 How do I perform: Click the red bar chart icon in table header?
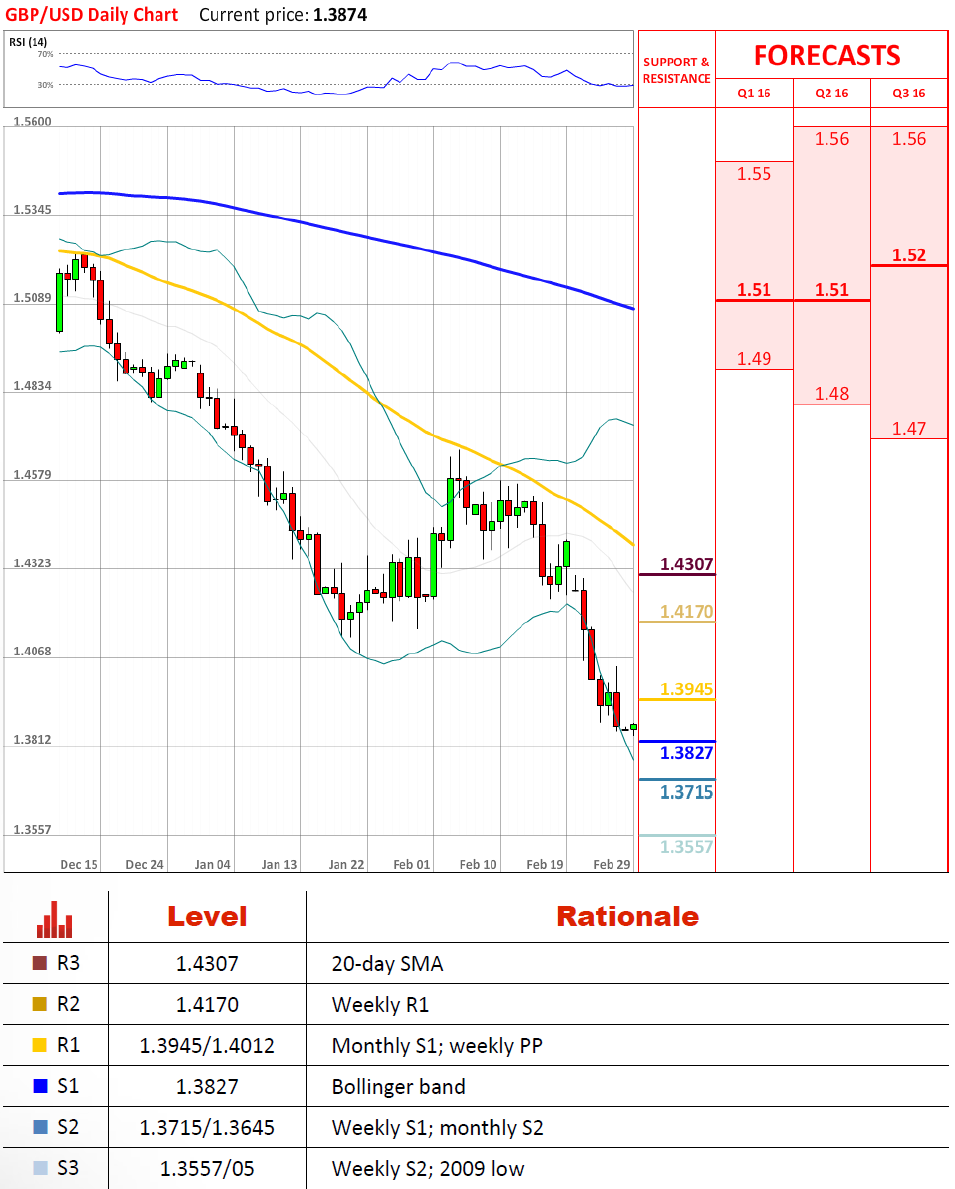55,919
